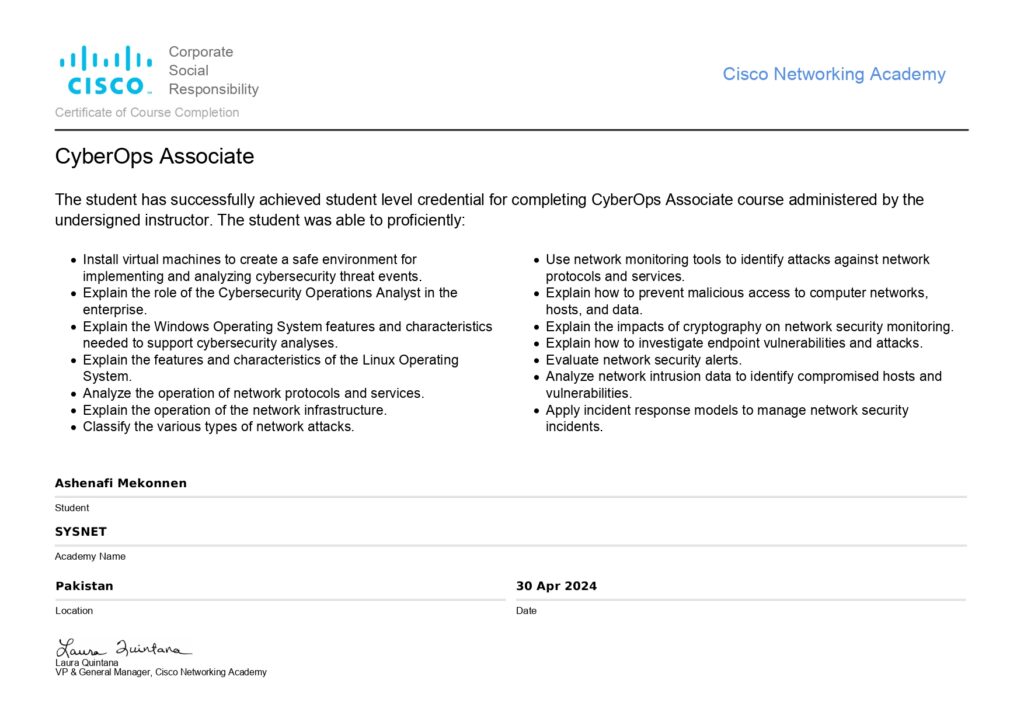Click the Cisco logo
The width and height of the screenshot is (1024, 725).
104,69
